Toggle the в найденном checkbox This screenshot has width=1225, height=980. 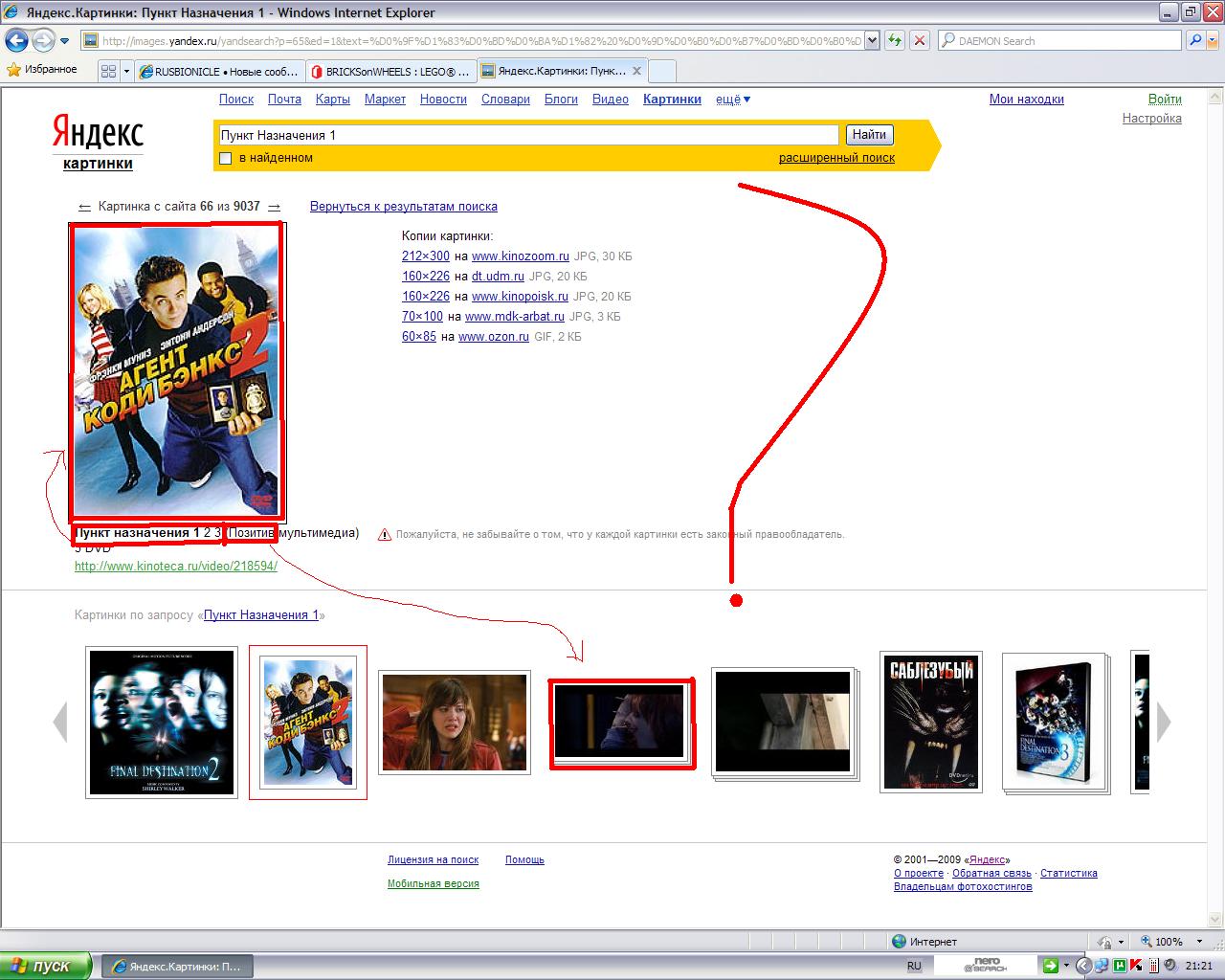[x=226, y=158]
